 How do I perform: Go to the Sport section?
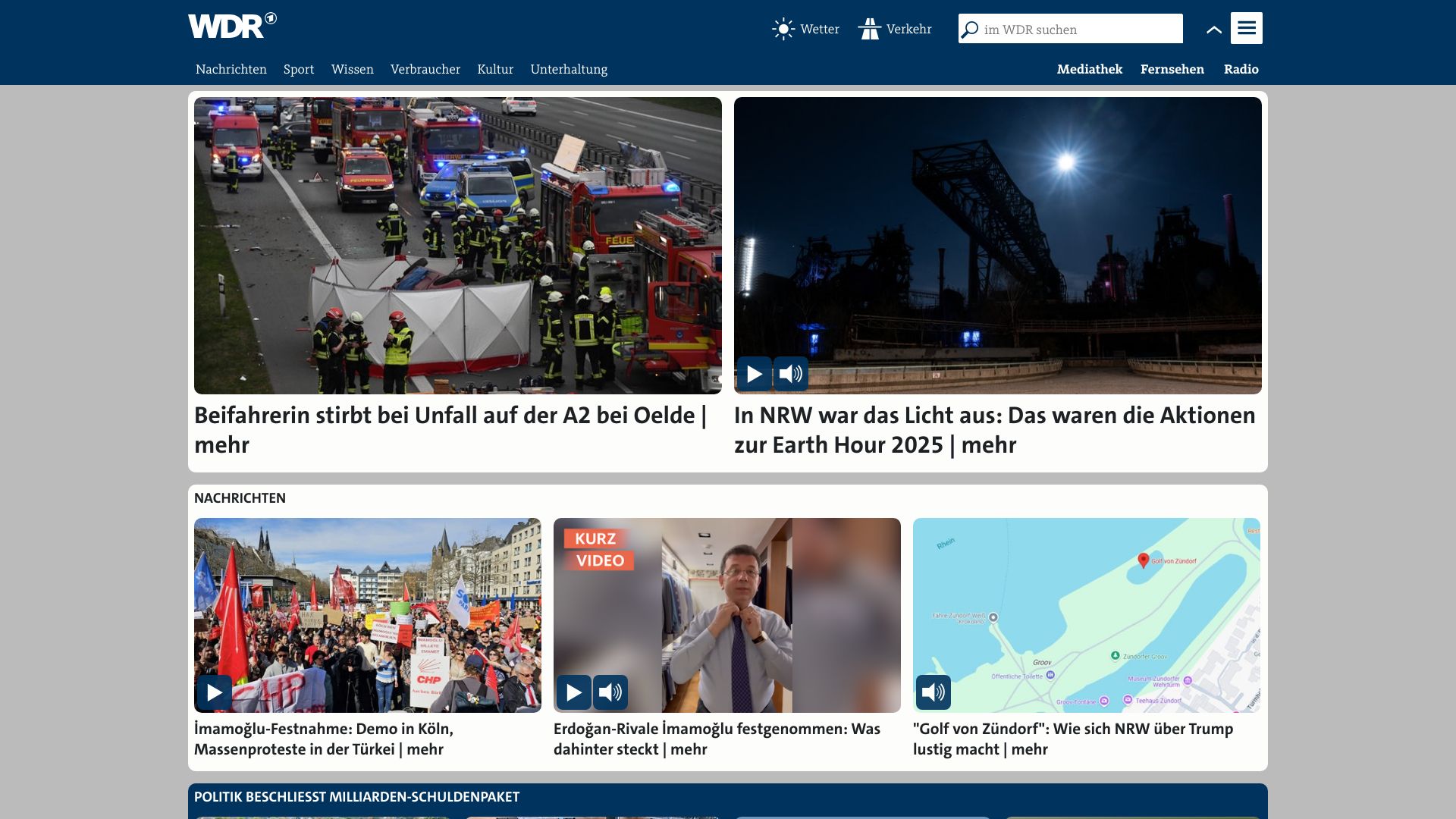(299, 69)
